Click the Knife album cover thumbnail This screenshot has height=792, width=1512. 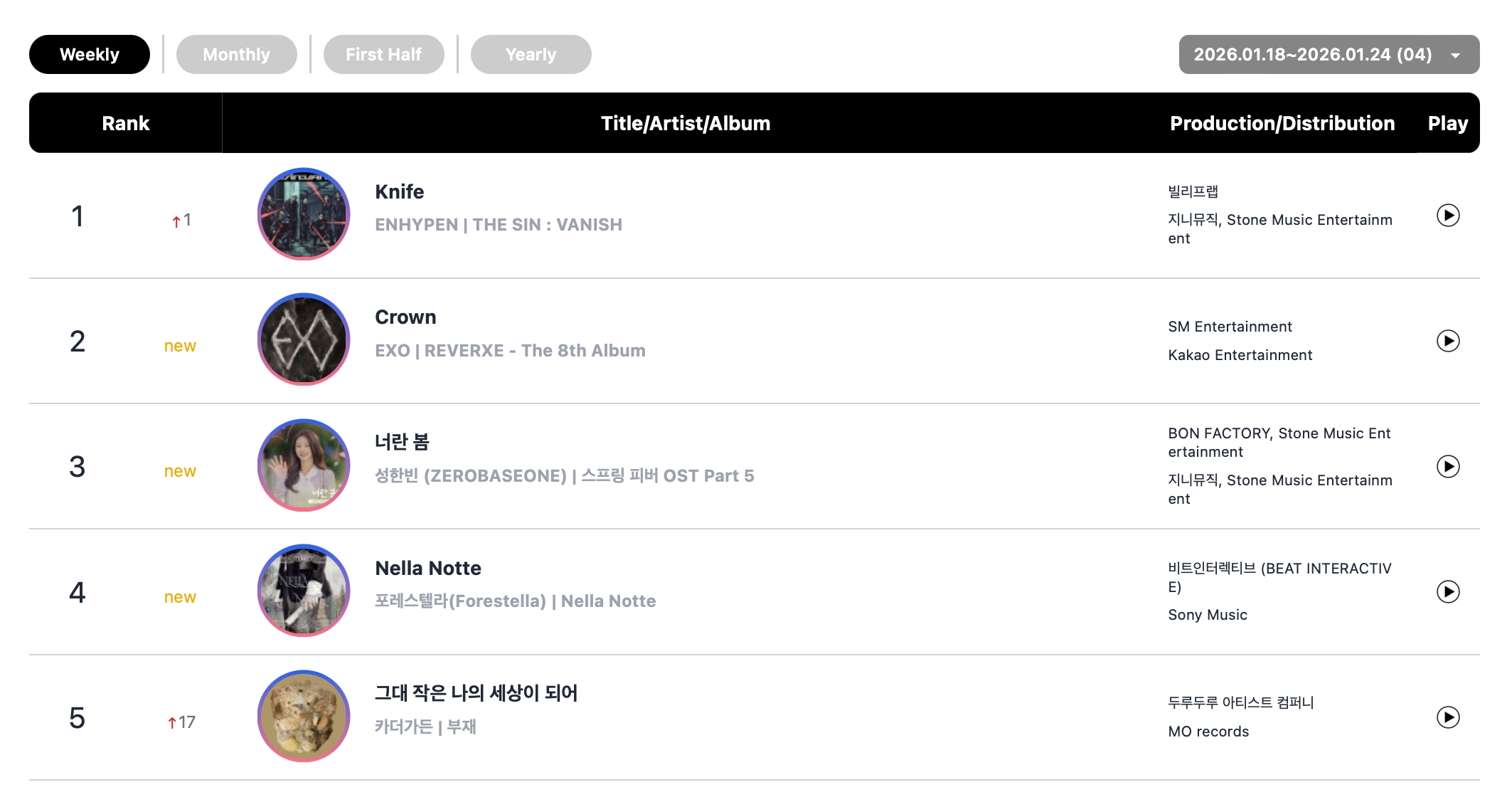coord(304,214)
